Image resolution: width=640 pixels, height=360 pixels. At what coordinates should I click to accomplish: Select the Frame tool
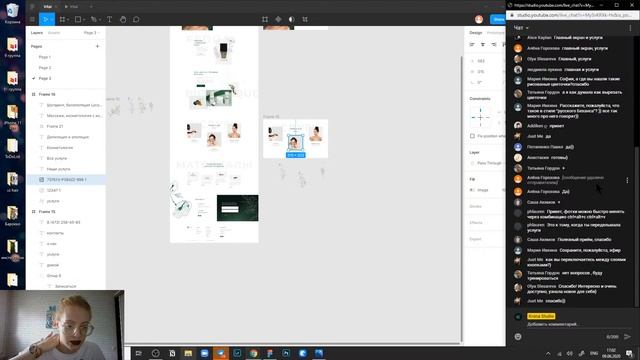(x=62, y=19)
